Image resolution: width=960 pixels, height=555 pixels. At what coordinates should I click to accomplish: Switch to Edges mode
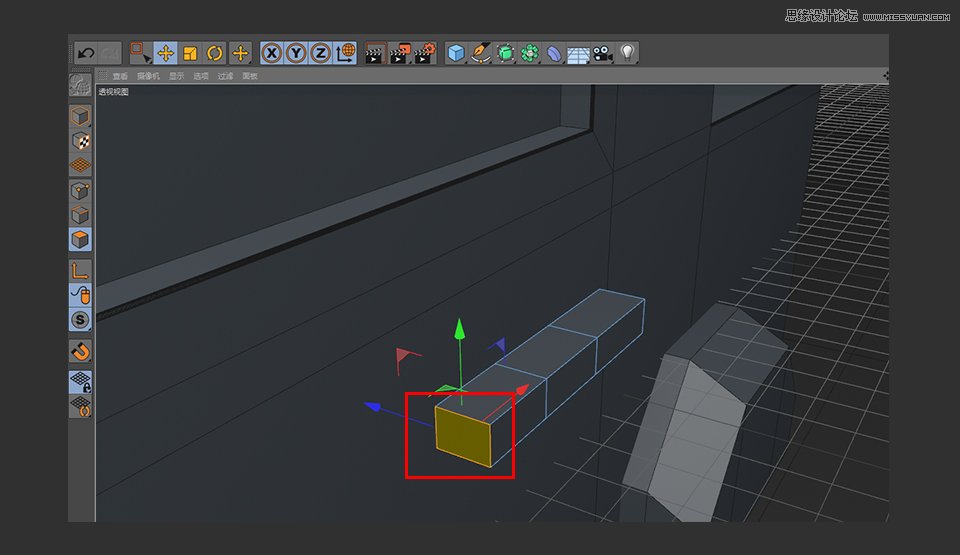pos(80,215)
